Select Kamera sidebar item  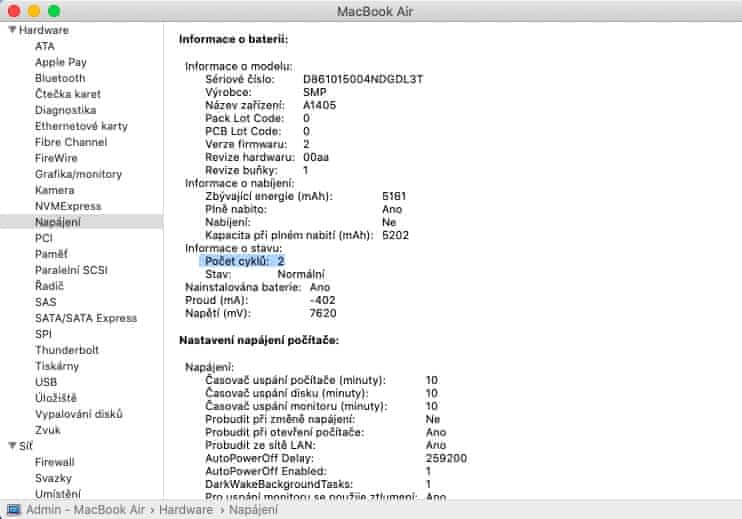[x=54, y=190]
